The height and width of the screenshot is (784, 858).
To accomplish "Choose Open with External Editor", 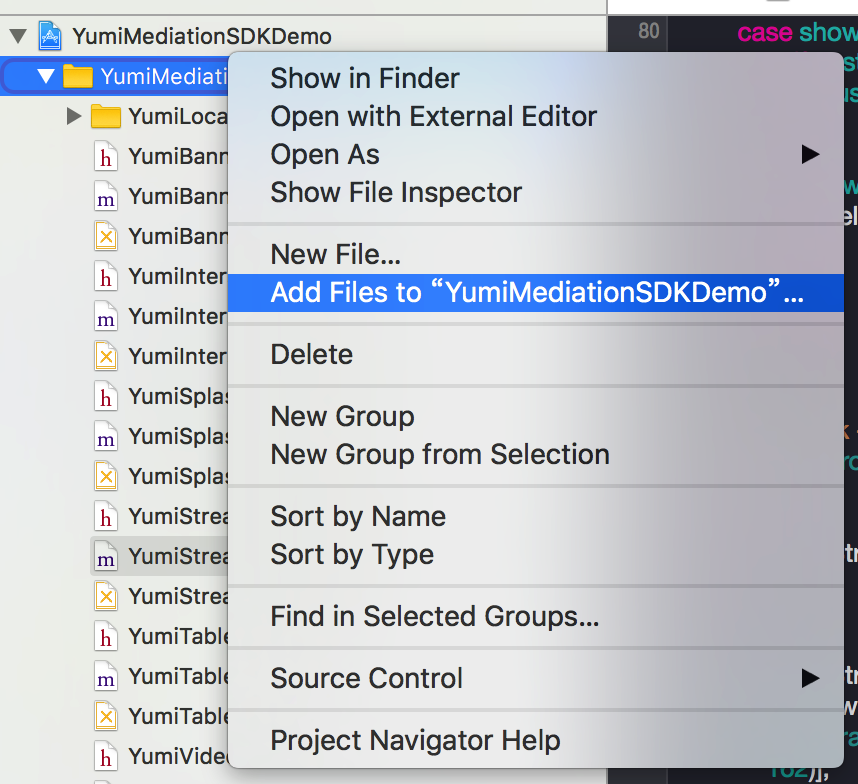I will (536, 117).
